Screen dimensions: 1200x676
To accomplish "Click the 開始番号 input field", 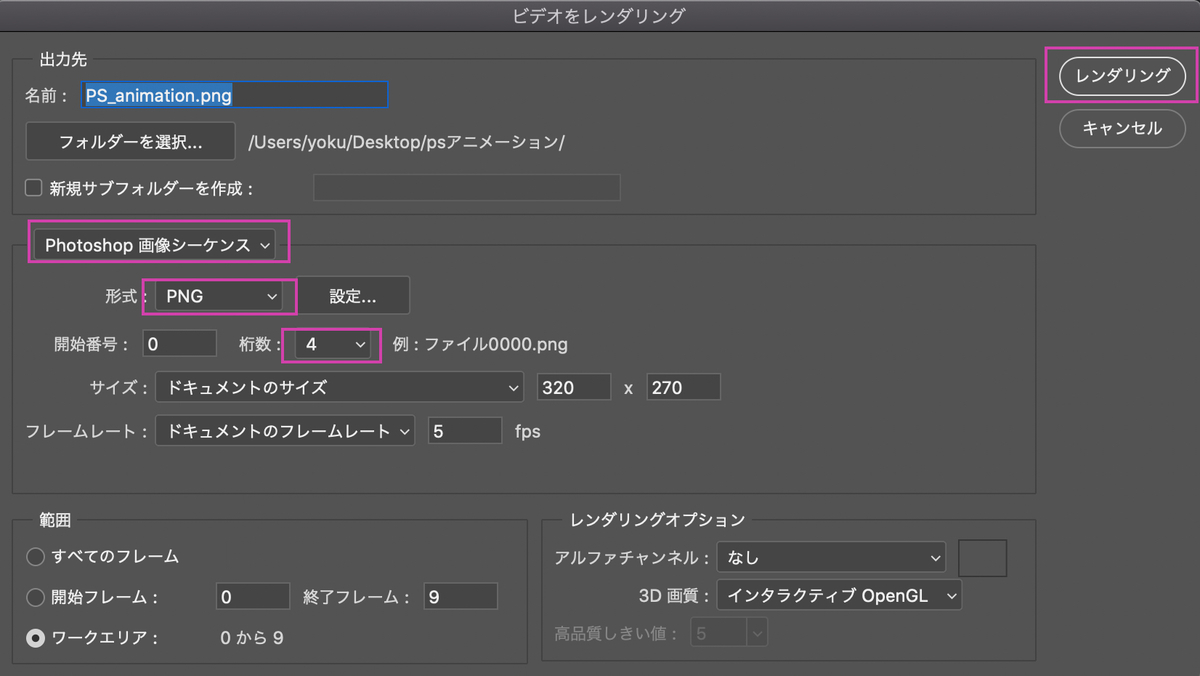I will click(179, 343).
